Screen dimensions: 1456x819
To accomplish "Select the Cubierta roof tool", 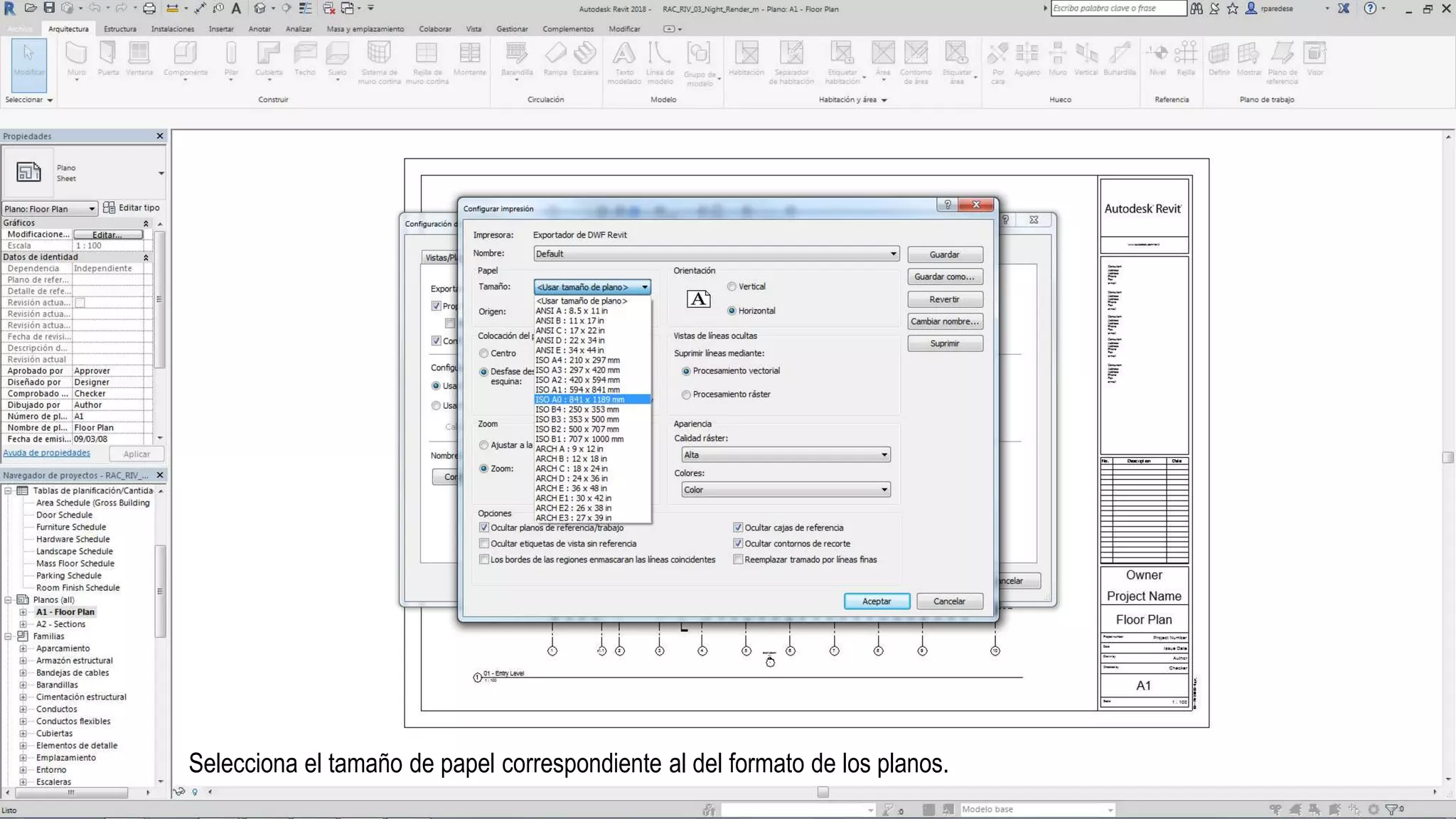I will tap(269, 59).
